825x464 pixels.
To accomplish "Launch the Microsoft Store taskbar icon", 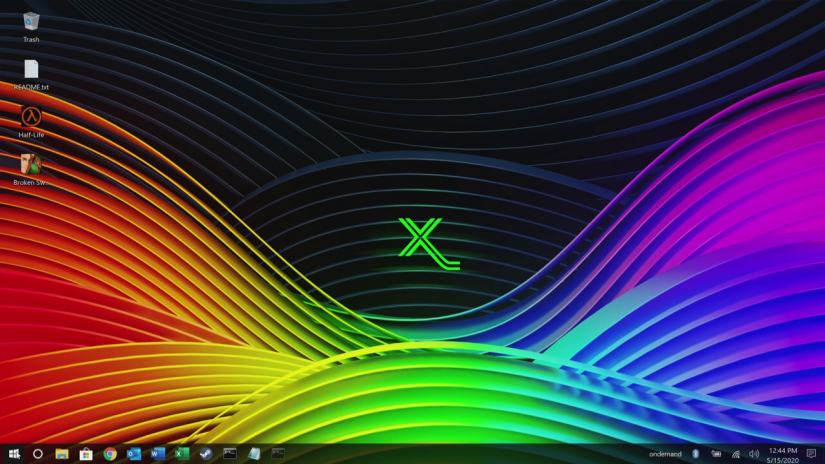I will point(86,453).
